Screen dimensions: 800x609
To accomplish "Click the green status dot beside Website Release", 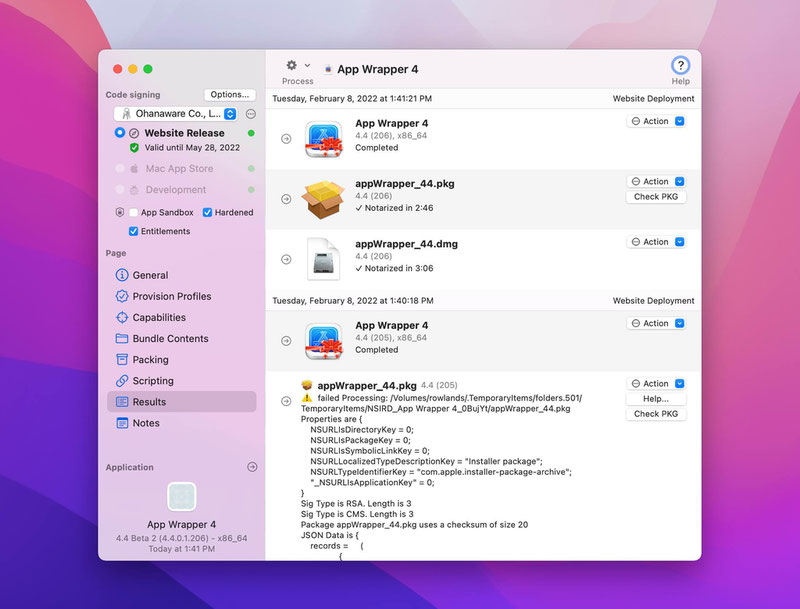I will (251, 133).
